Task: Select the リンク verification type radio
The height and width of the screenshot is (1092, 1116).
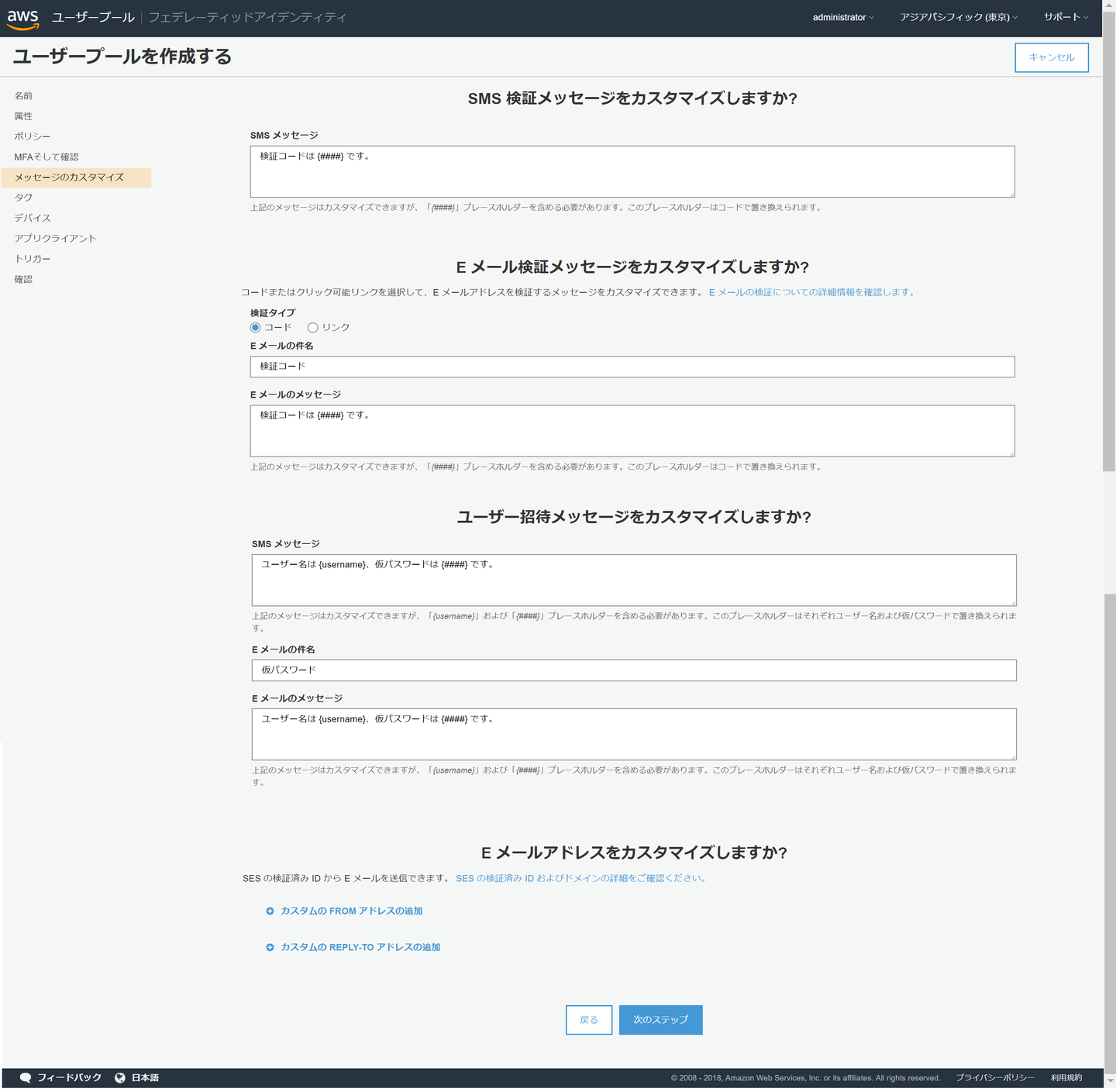Action: pyautogui.click(x=313, y=328)
